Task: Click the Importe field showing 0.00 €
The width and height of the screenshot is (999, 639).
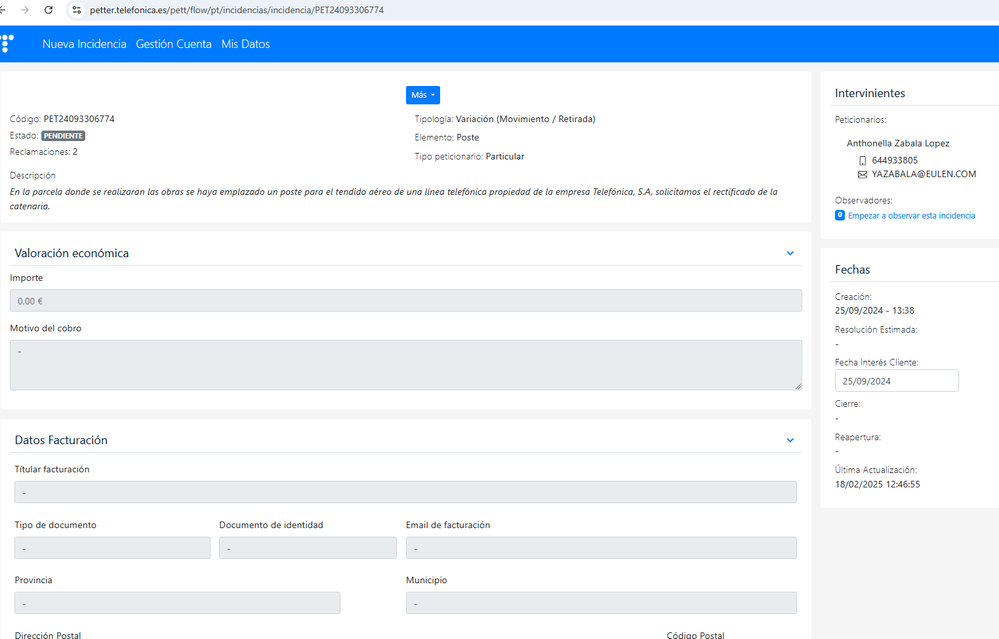Action: click(x=405, y=301)
